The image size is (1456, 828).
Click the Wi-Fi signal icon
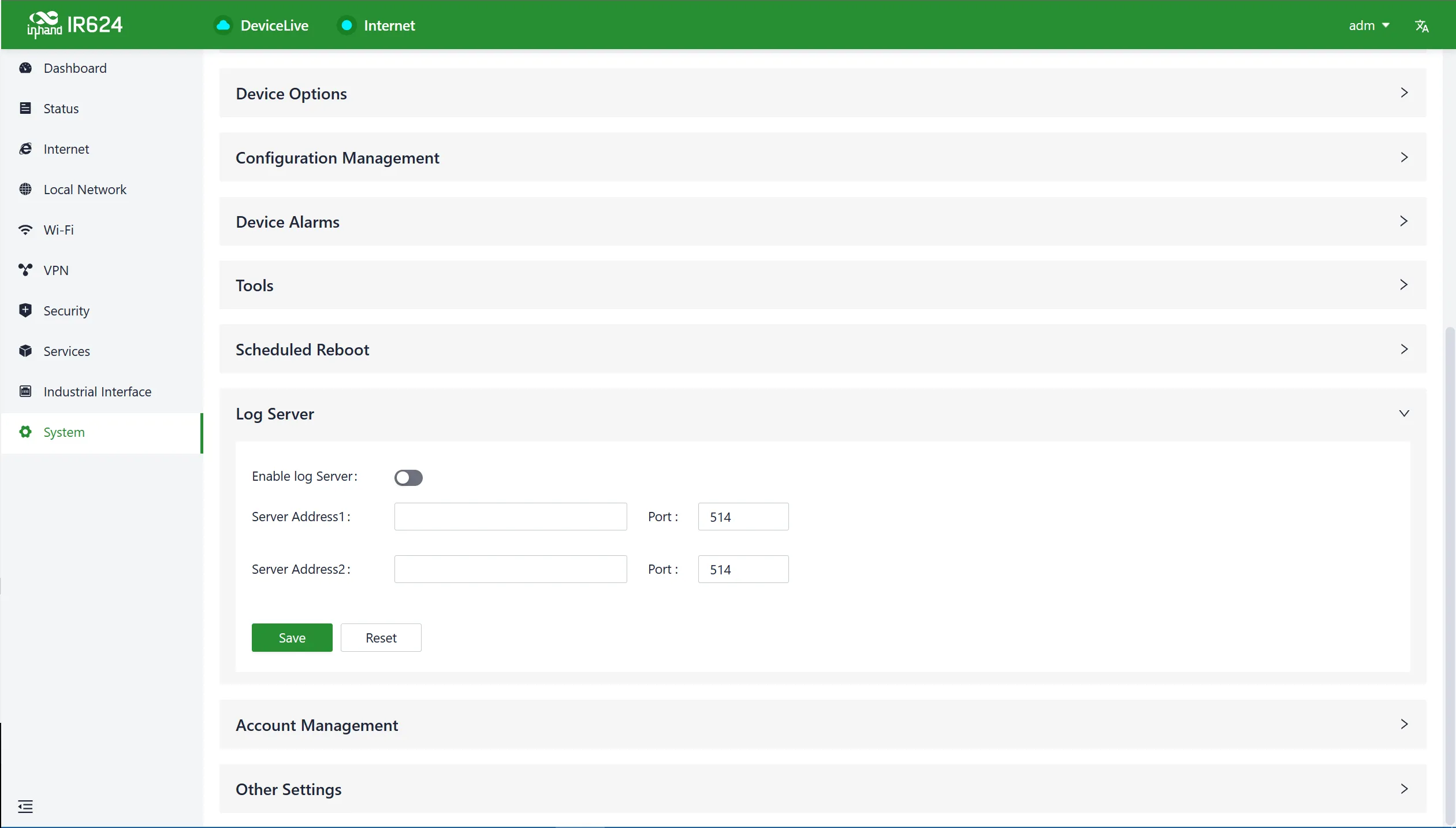click(x=25, y=230)
